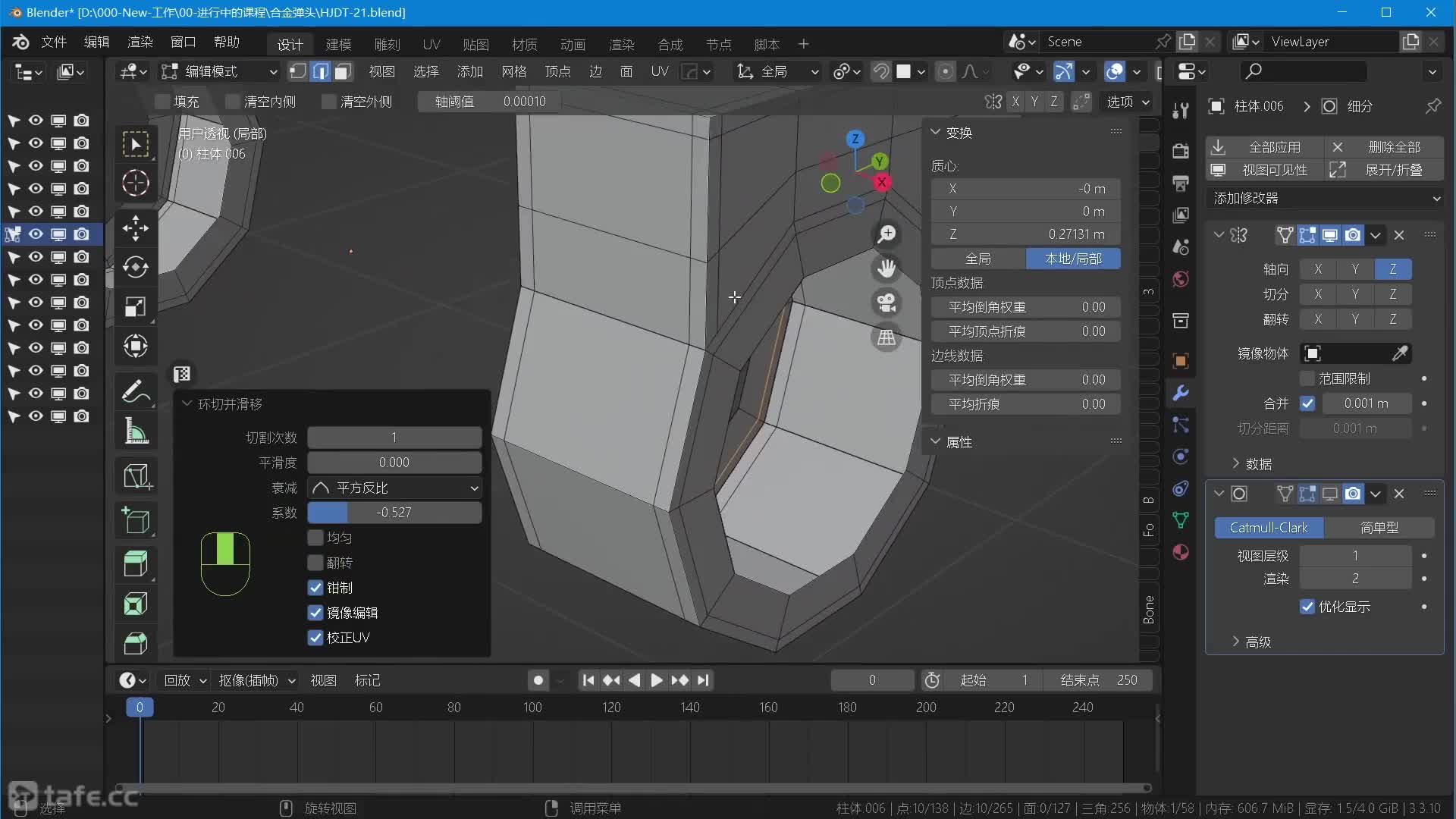This screenshot has height=819, width=1456.
Task: Select face select mode icon
Action: click(343, 71)
